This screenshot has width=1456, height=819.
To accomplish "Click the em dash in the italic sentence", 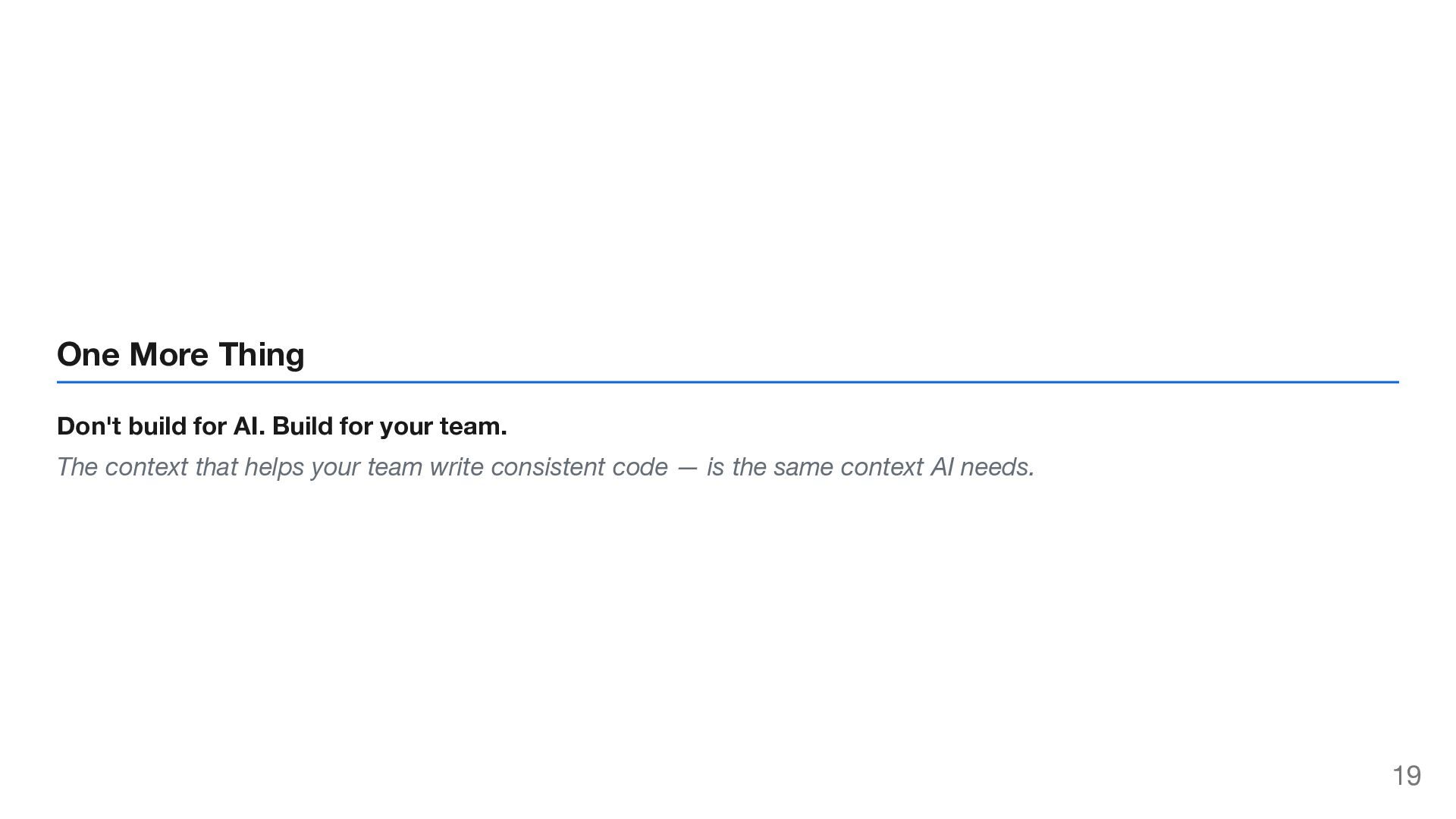I will [x=687, y=467].
